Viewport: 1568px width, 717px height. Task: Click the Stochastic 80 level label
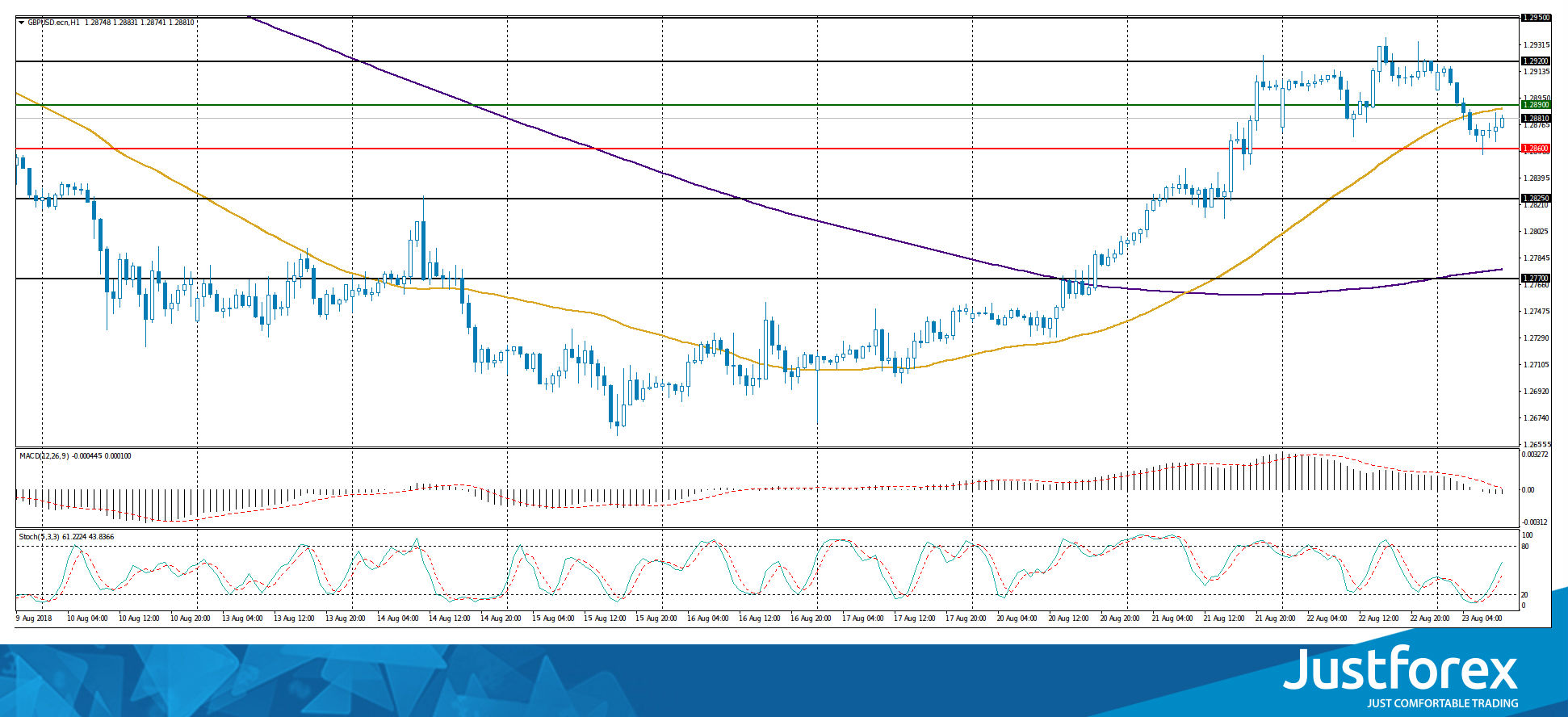coord(1525,547)
